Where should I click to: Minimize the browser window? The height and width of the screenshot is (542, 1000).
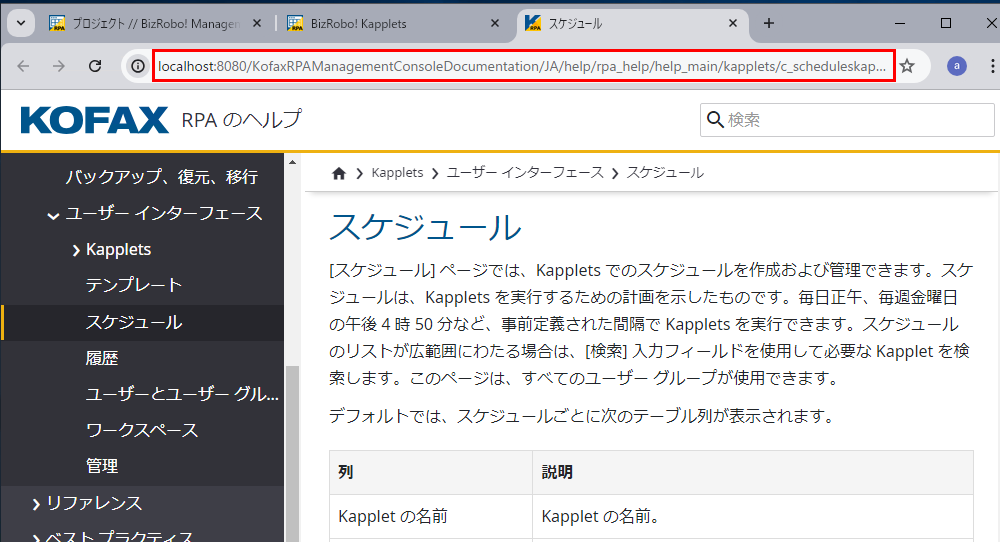[x=900, y=24]
